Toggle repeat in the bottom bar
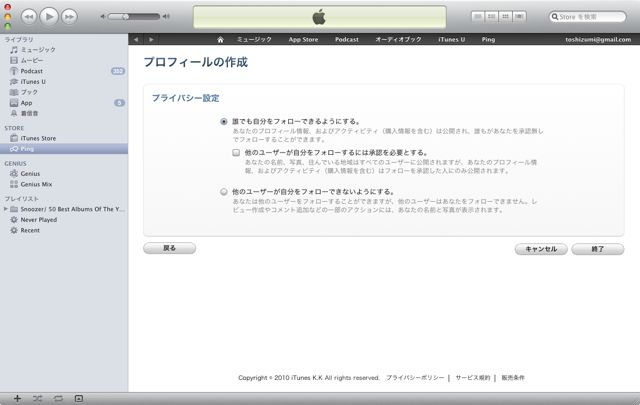Screen dimensions: 640x405 (x=58, y=398)
